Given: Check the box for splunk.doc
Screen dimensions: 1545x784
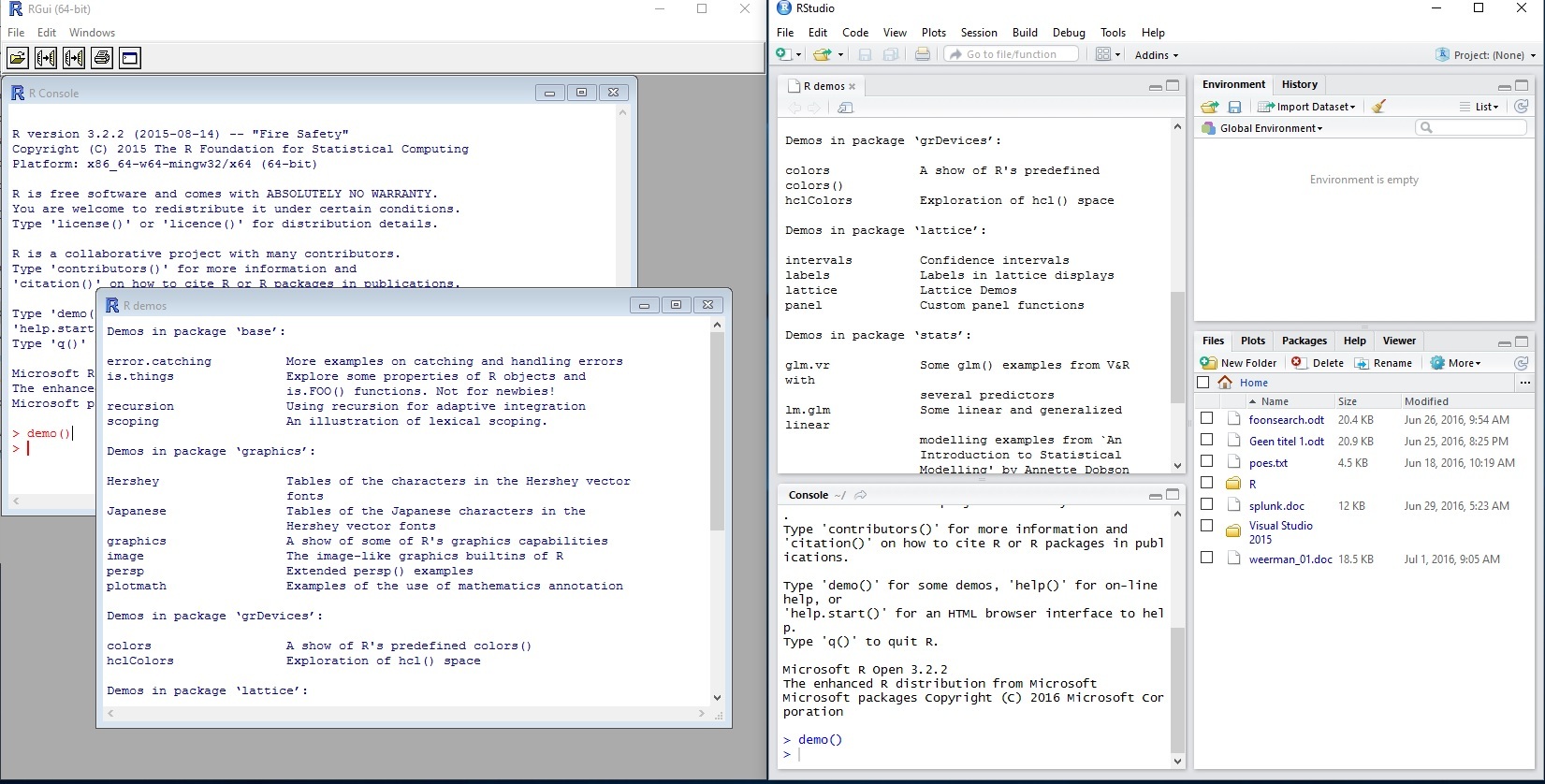Looking at the screenshot, I should [x=1206, y=504].
